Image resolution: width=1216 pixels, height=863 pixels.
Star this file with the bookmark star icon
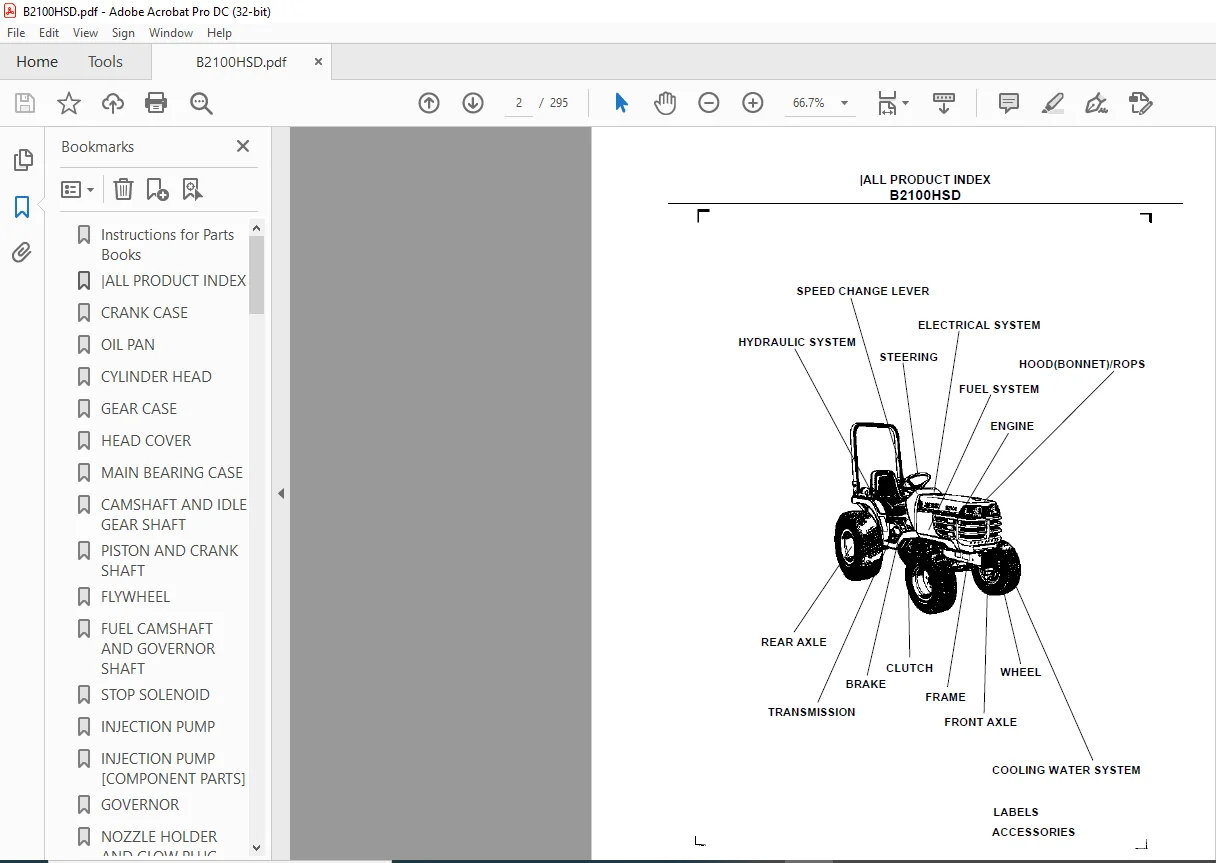click(69, 103)
